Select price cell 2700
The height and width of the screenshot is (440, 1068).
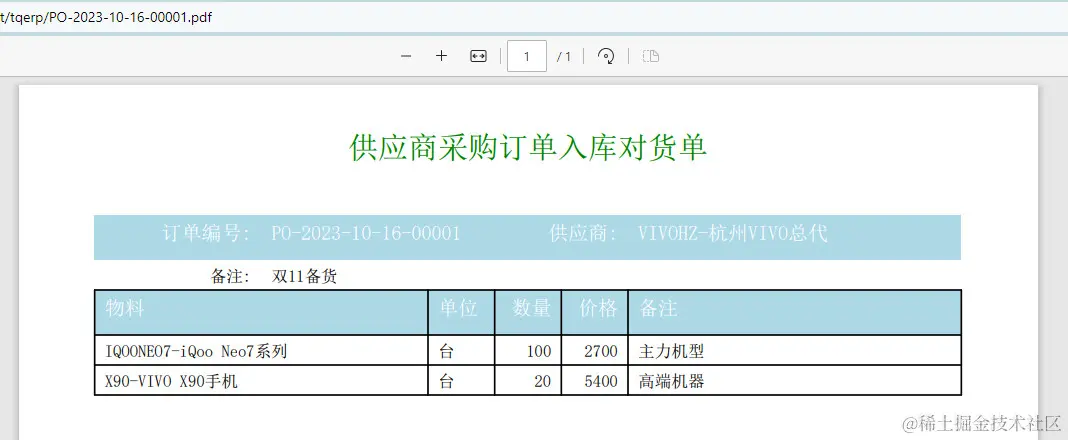point(595,351)
